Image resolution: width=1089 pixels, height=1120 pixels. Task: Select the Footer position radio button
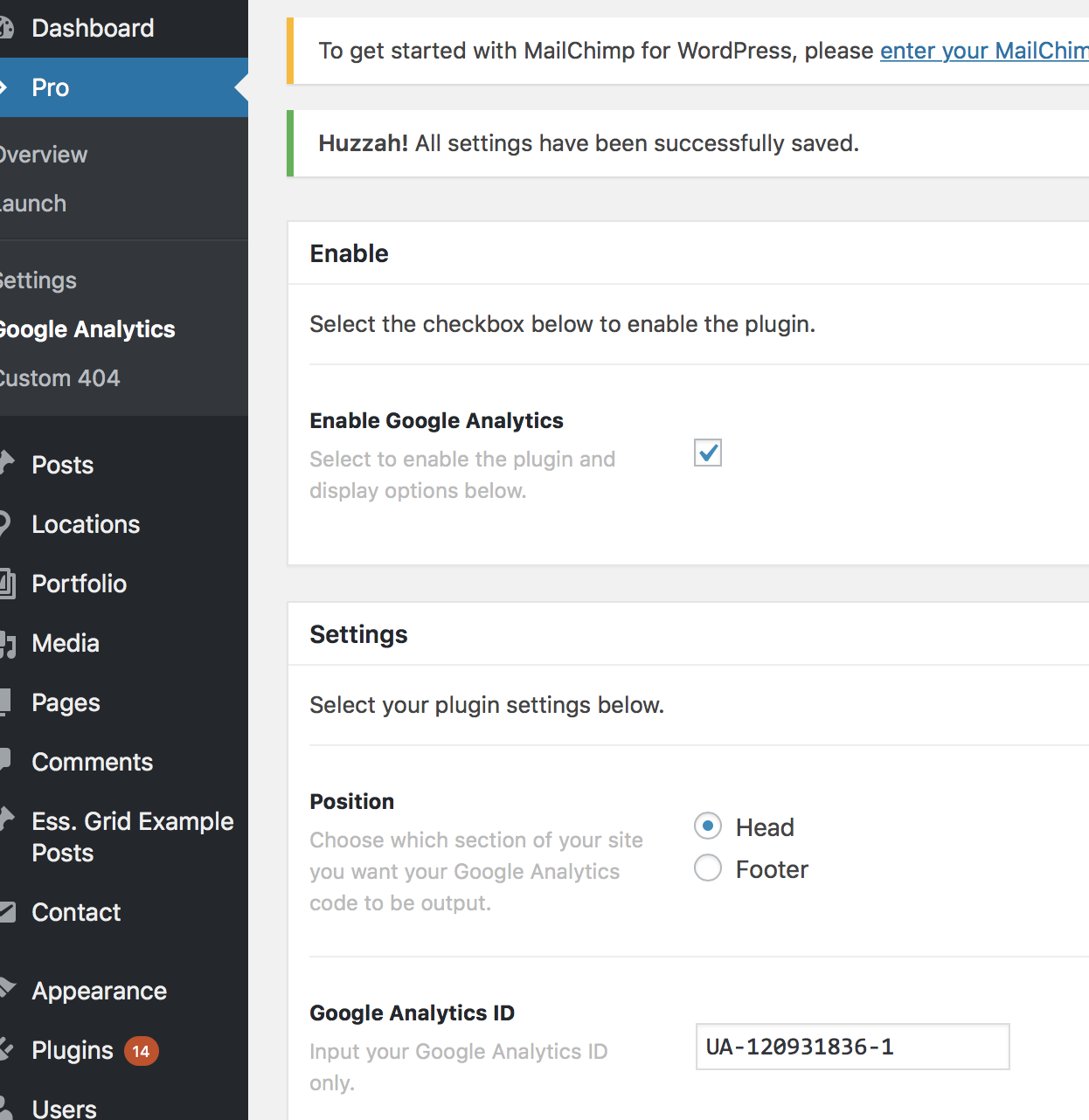tap(708, 868)
